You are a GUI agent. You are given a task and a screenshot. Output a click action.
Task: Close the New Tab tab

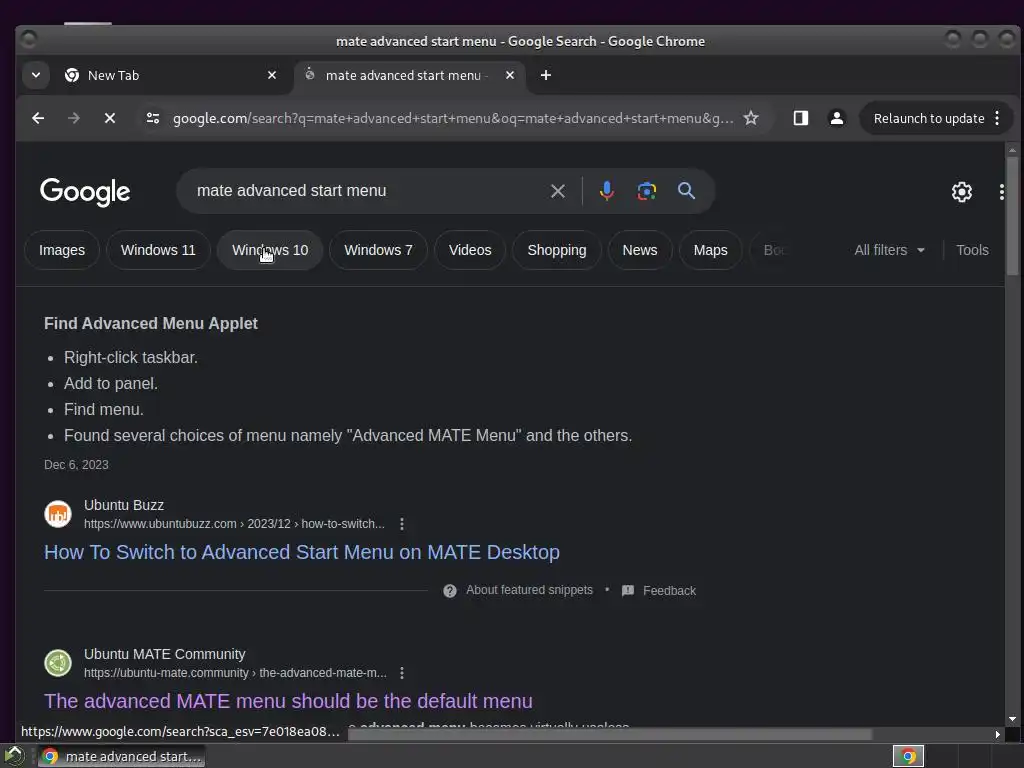pos(272,75)
